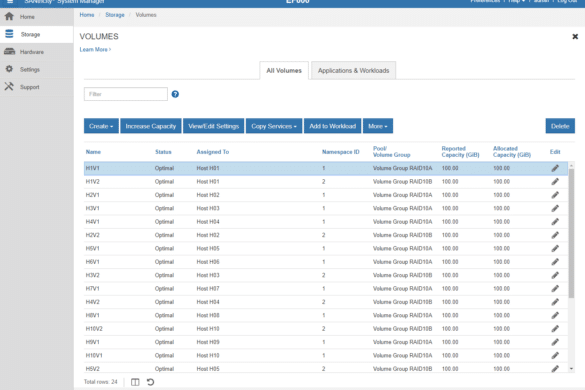Edit volume H10V1 with pencil icon

tap(555, 356)
